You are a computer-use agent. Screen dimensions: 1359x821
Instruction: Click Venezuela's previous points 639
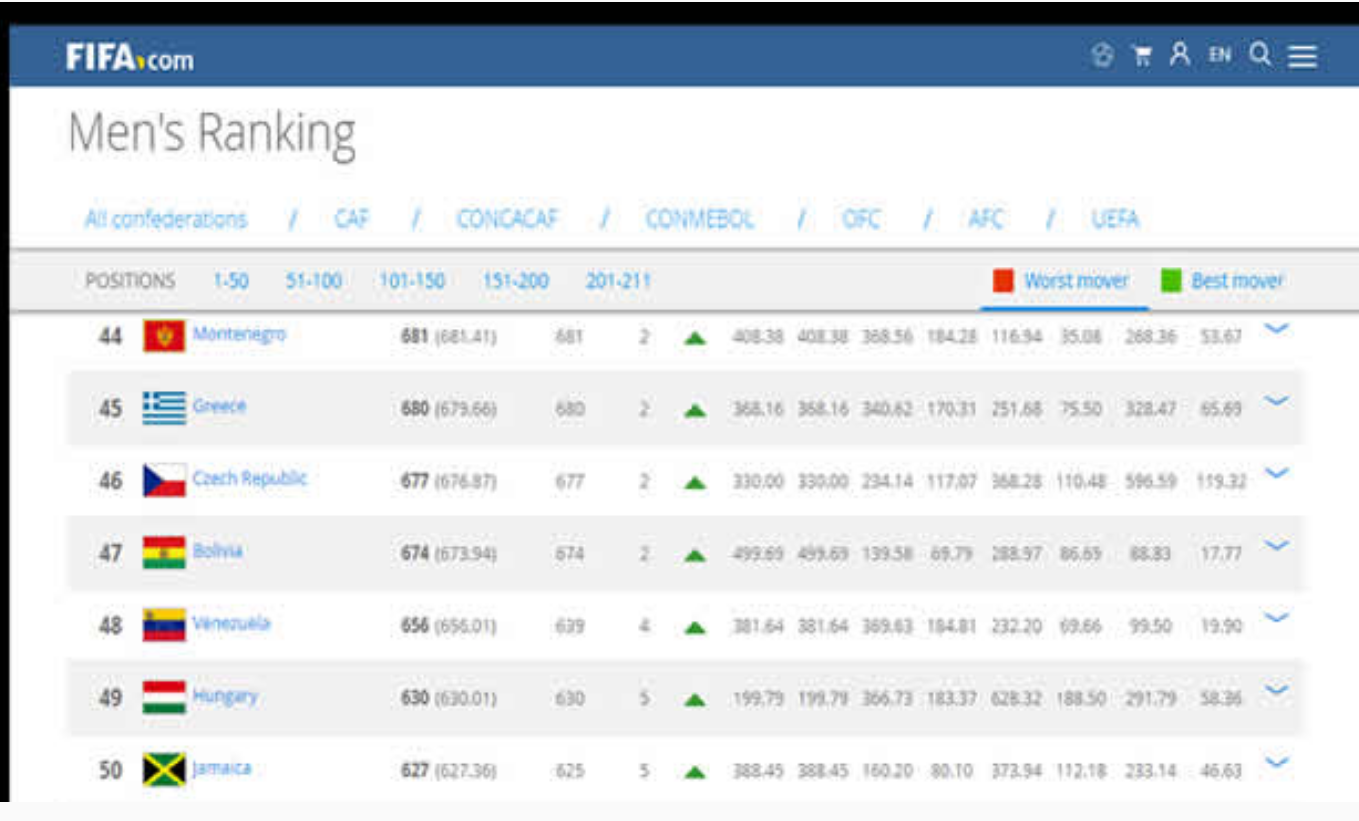click(570, 626)
